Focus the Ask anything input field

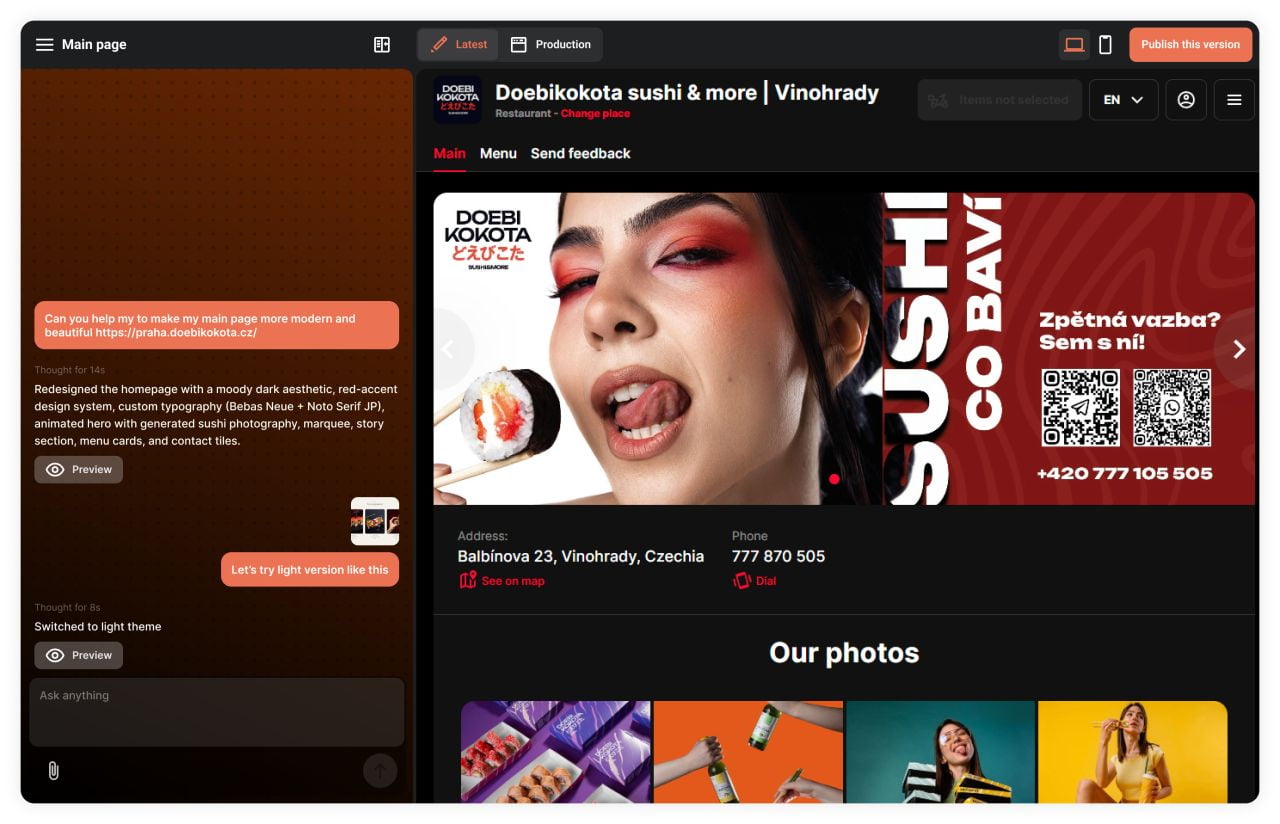(x=217, y=712)
